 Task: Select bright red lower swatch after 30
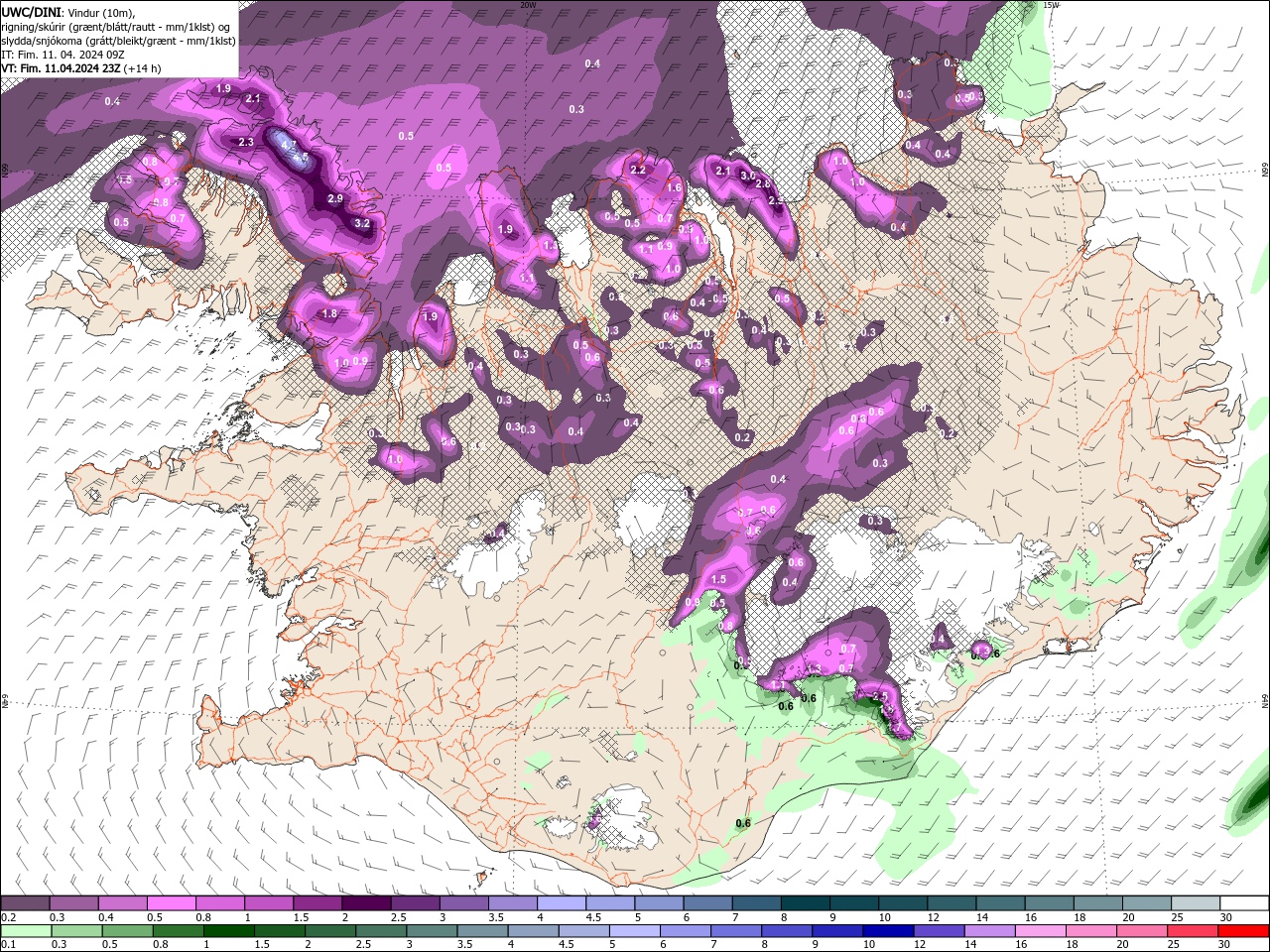1244,930
